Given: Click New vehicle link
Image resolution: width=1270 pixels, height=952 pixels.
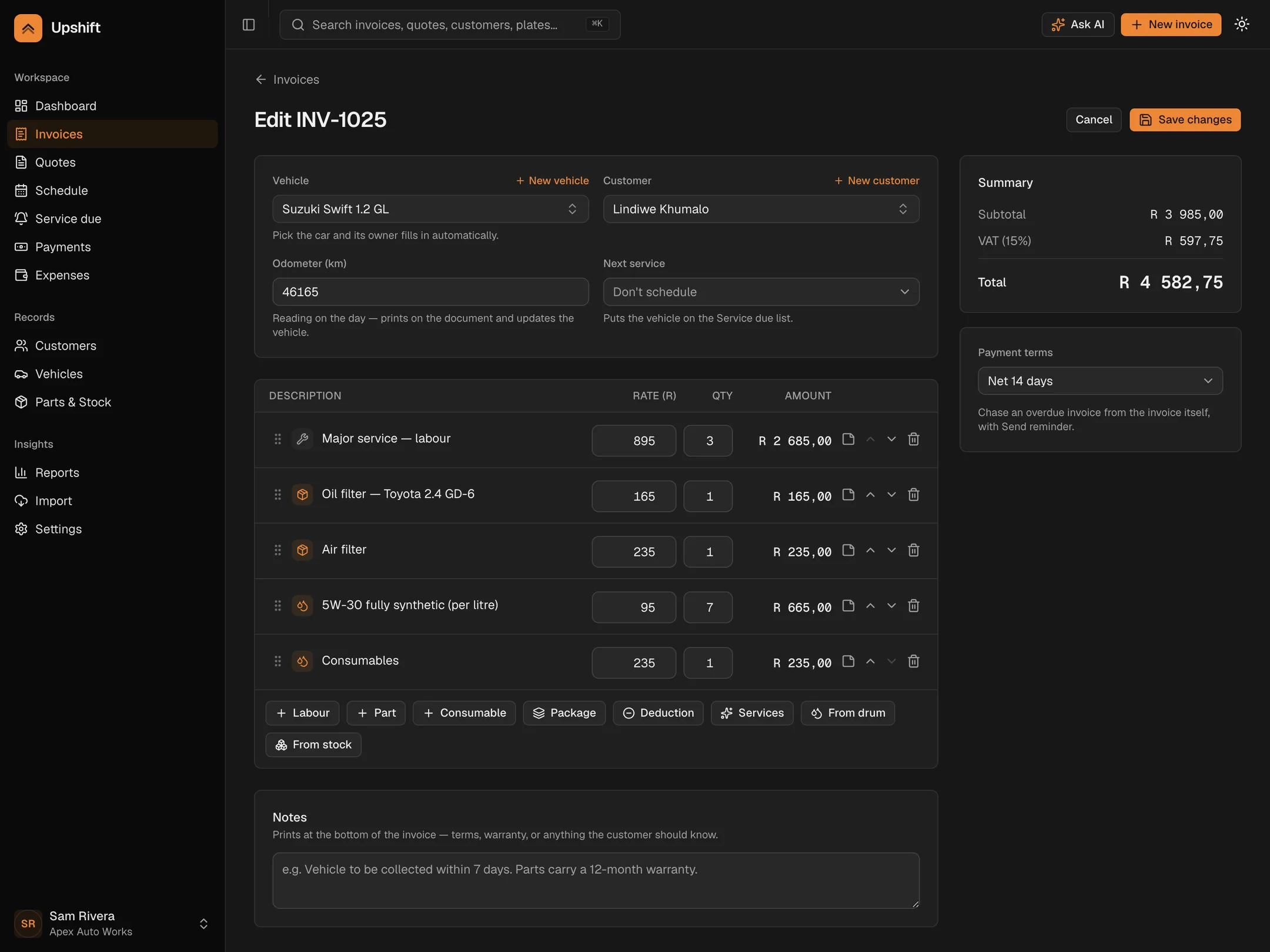Looking at the screenshot, I should (552, 180).
